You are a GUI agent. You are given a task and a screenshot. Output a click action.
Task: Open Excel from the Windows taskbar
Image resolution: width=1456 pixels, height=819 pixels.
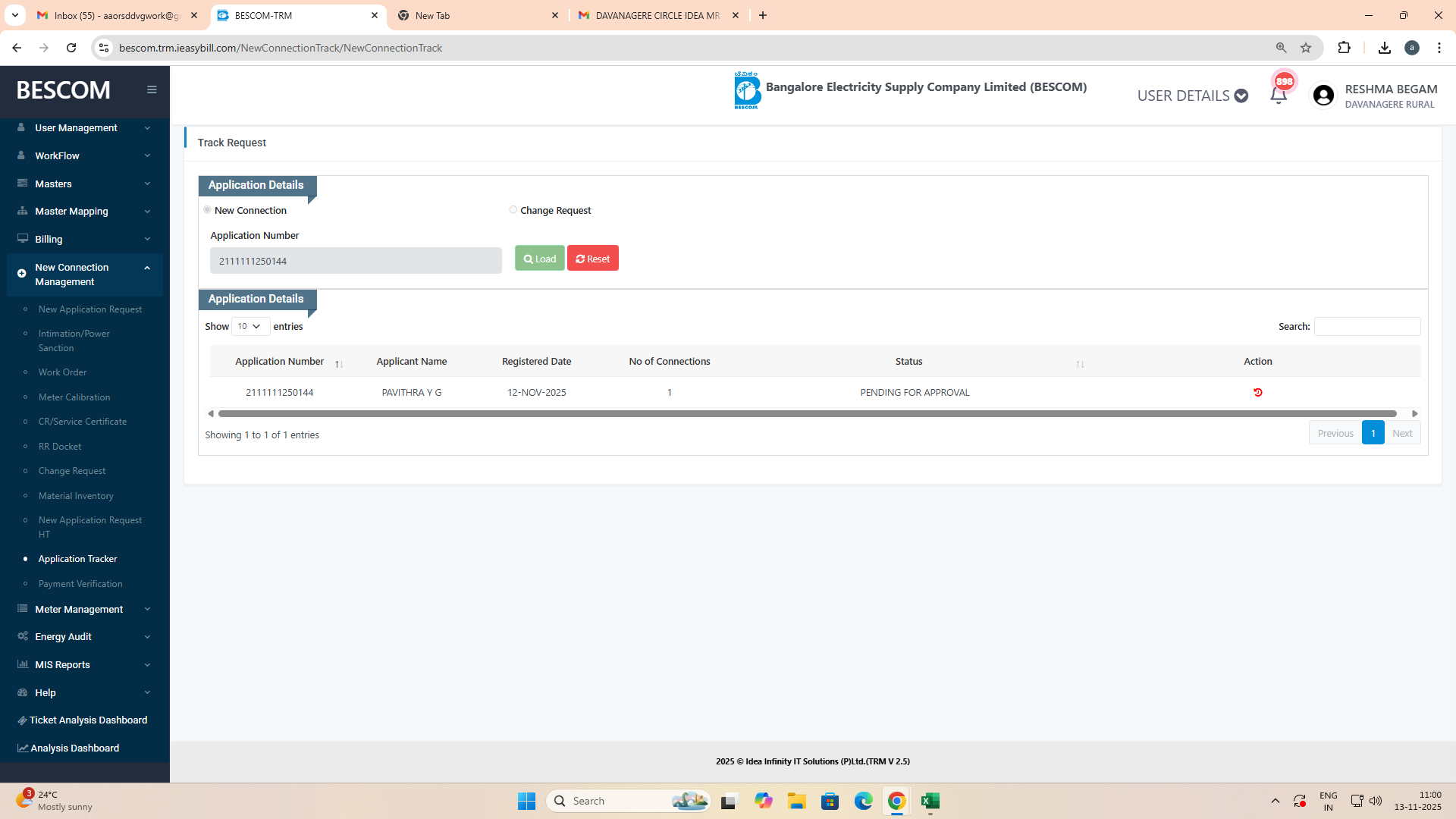tap(930, 801)
